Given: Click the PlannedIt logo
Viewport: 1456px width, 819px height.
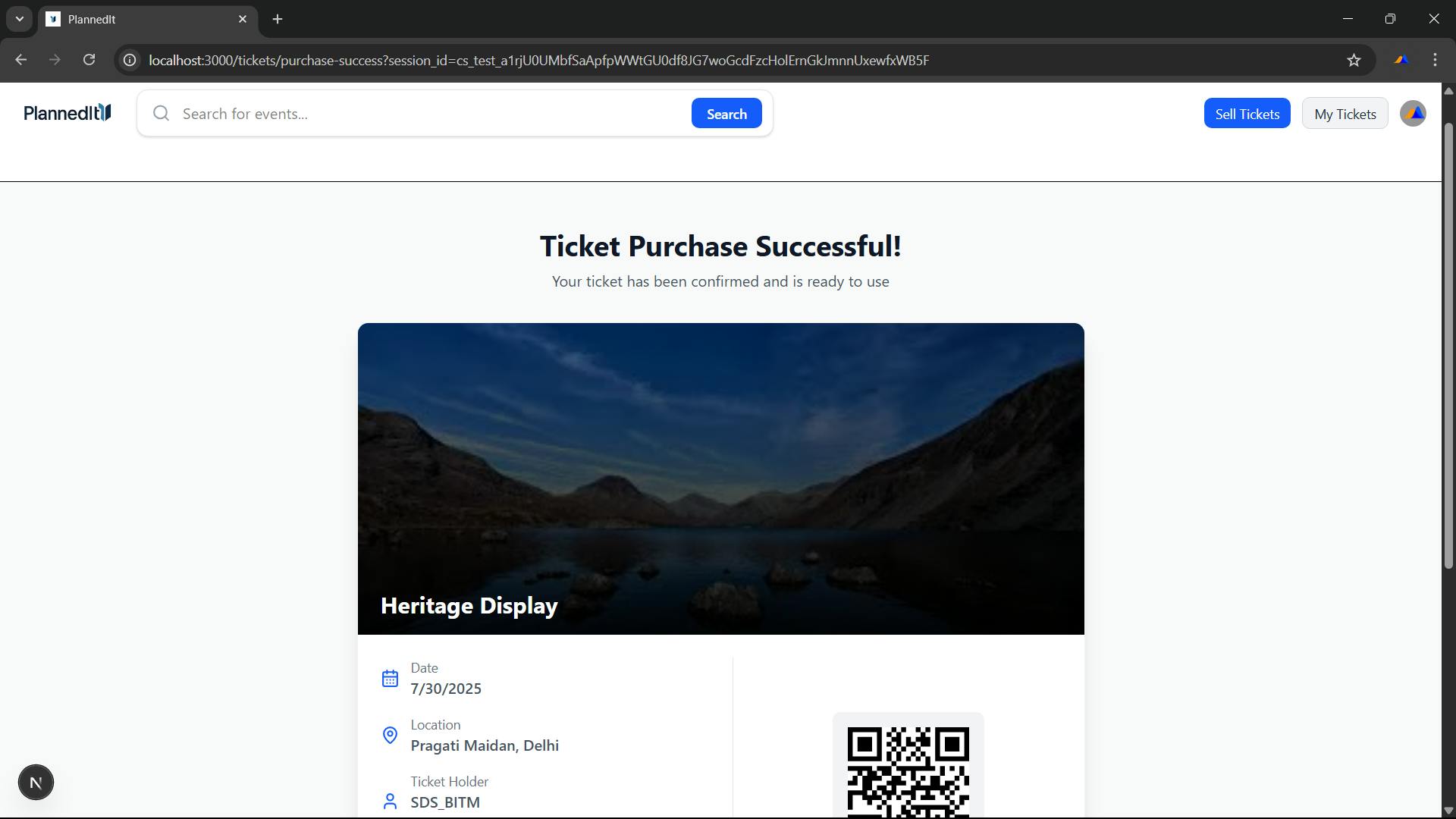Looking at the screenshot, I should [x=67, y=114].
